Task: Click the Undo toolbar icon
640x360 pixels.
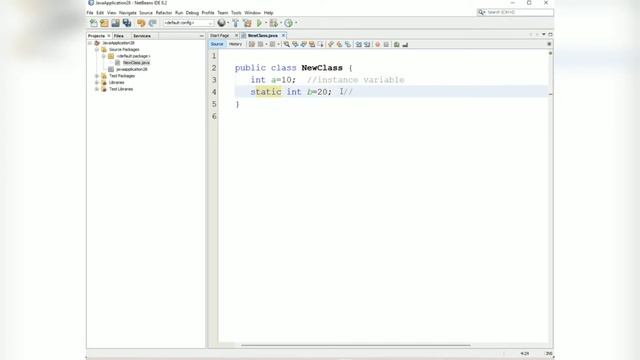Action: click(141, 23)
